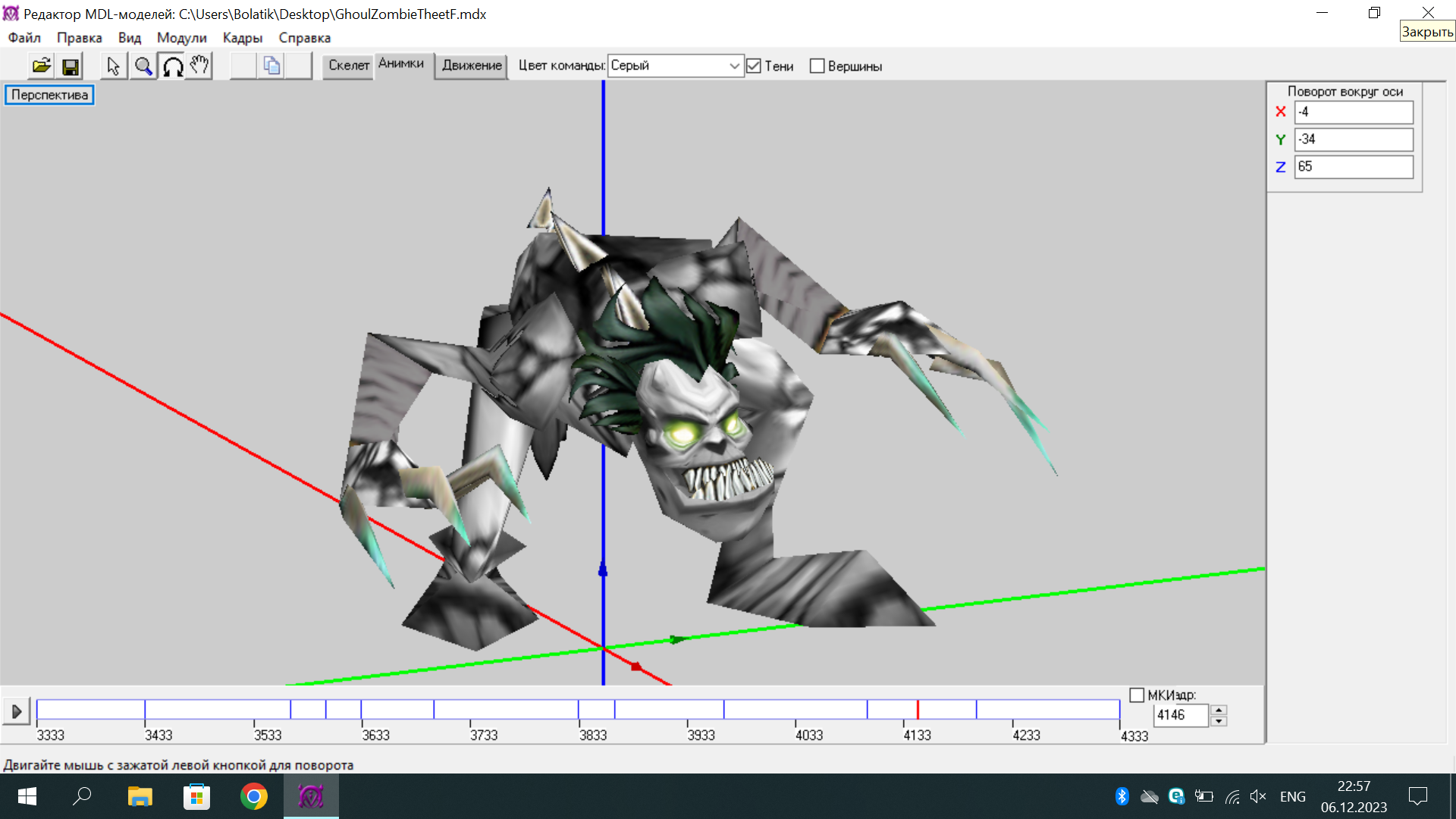Enable the МКИздр checkbox
The image size is (1456, 819).
pyautogui.click(x=1137, y=695)
